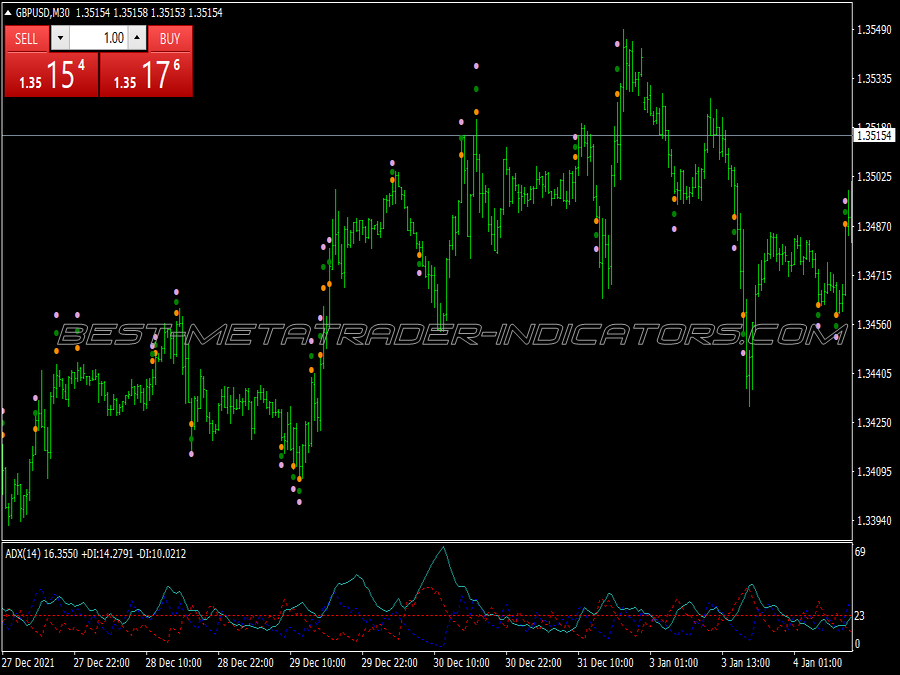This screenshot has width=900, height=675.
Task: Click the 1.34715 price axis label
Action: (874, 276)
